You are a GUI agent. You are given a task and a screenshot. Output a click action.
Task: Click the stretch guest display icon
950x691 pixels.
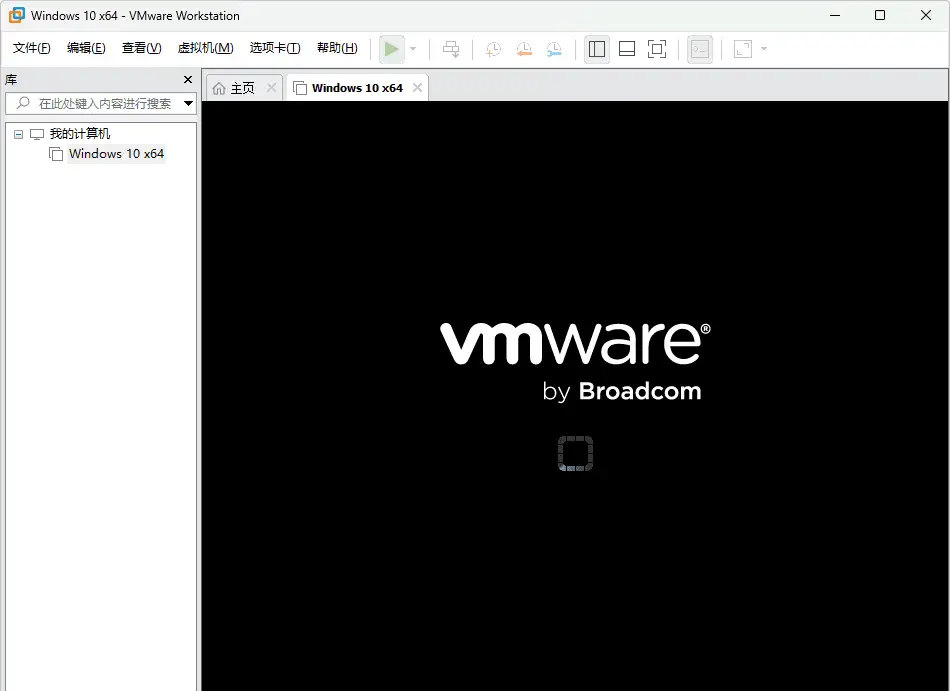[x=743, y=49]
